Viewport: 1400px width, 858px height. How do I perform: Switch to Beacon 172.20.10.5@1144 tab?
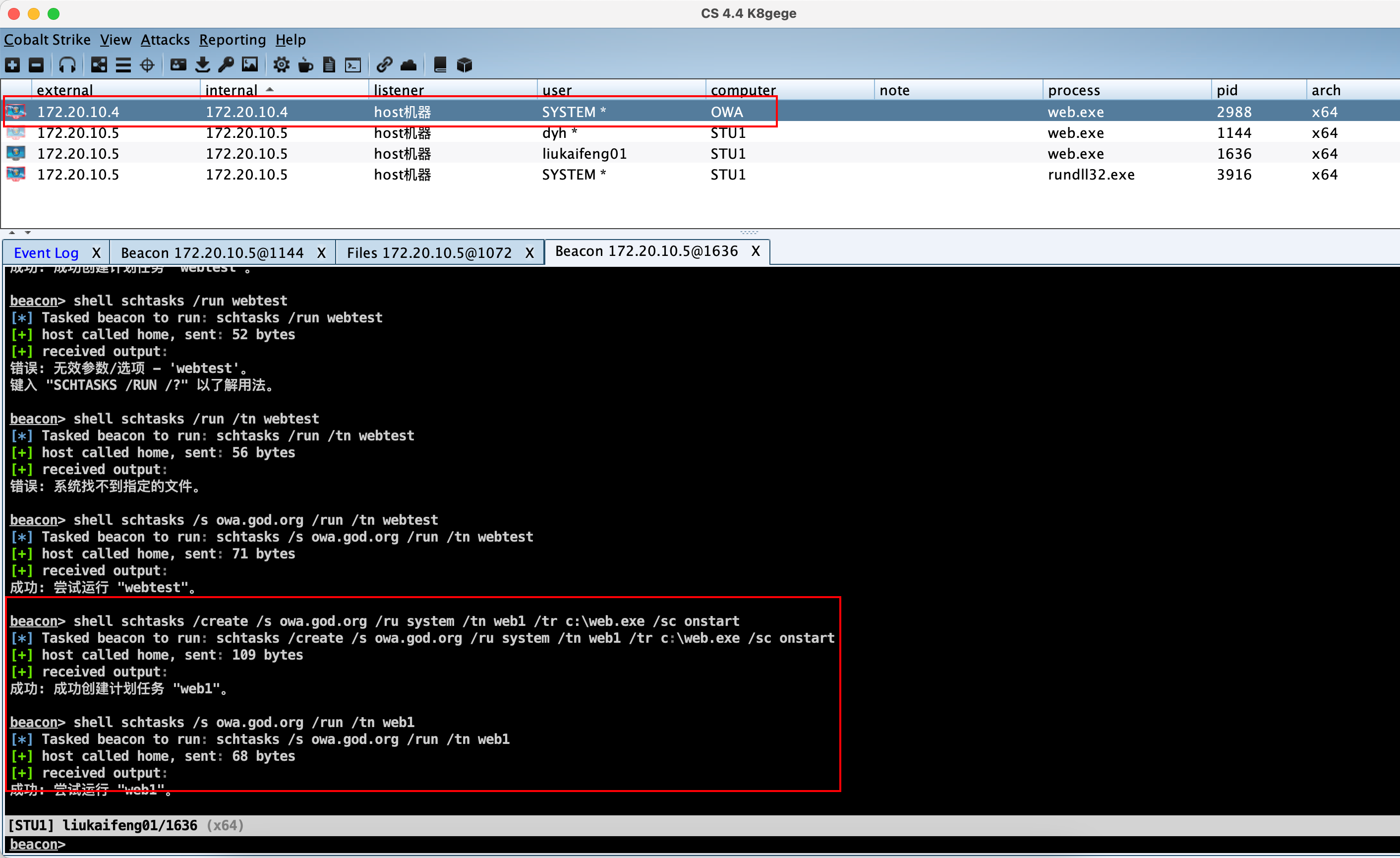(212, 253)
